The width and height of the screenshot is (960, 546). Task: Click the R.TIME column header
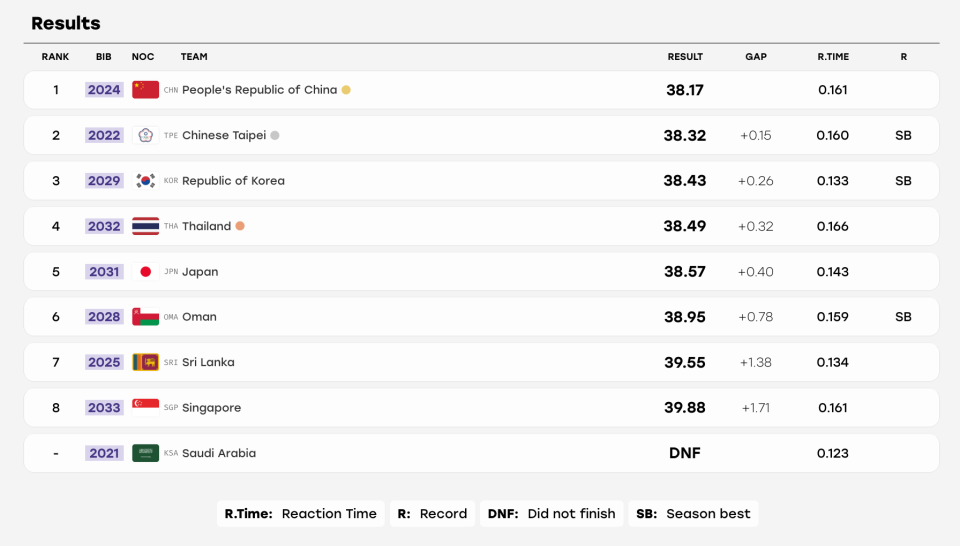point(833,56)
